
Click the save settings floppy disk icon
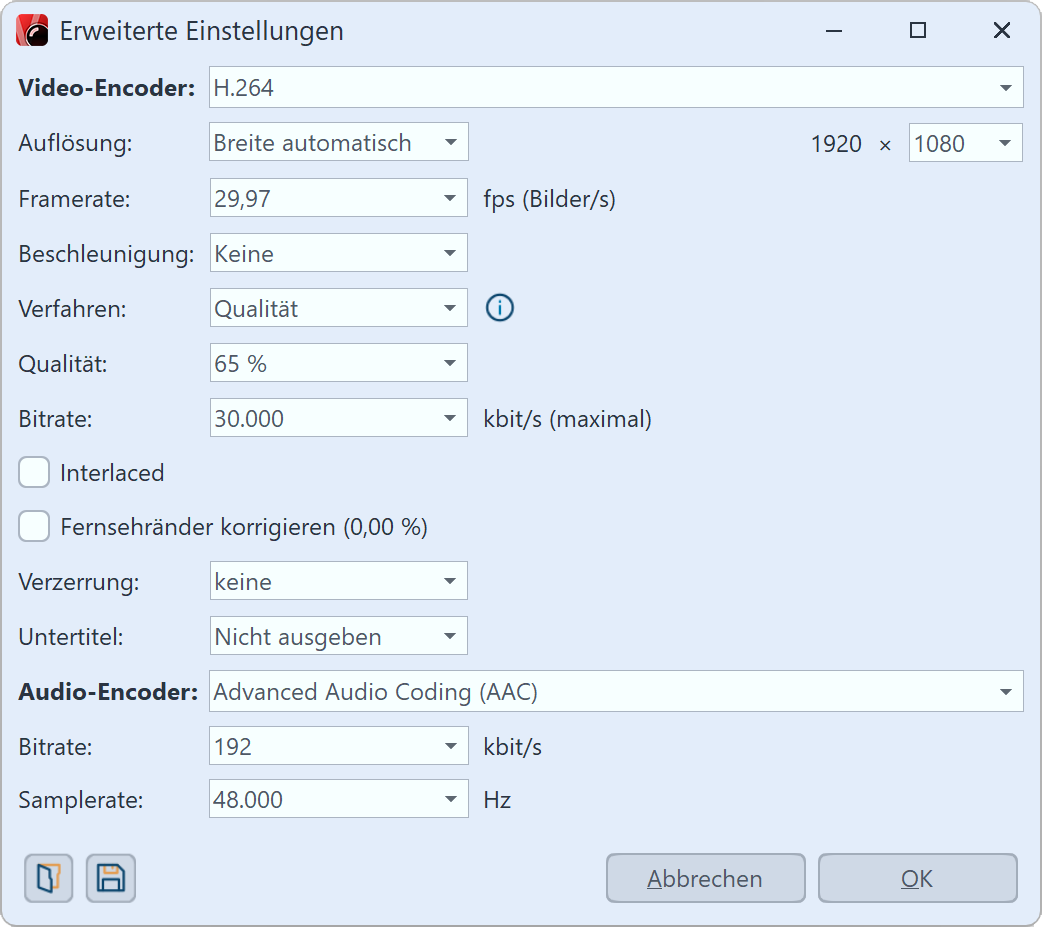click(110, 879)
